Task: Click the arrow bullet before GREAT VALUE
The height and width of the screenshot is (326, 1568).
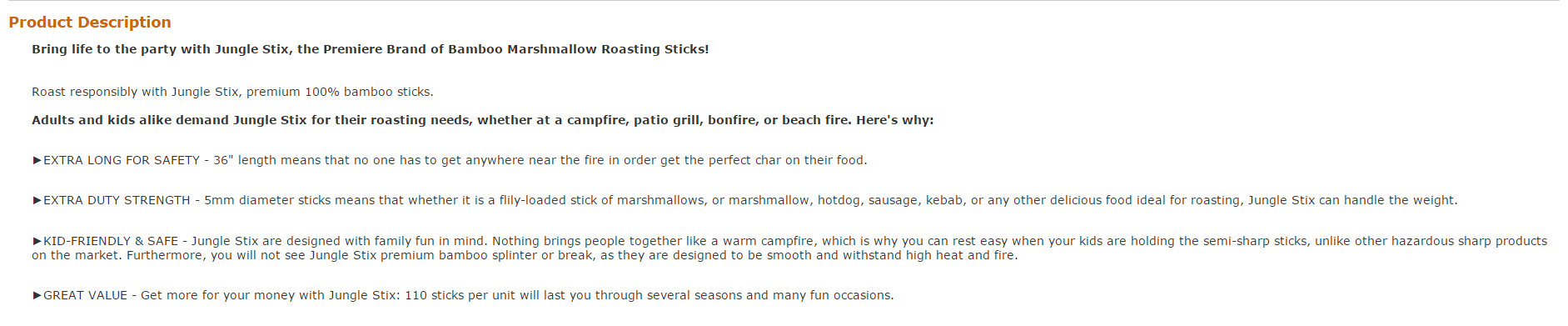Action: pos(37,295)
